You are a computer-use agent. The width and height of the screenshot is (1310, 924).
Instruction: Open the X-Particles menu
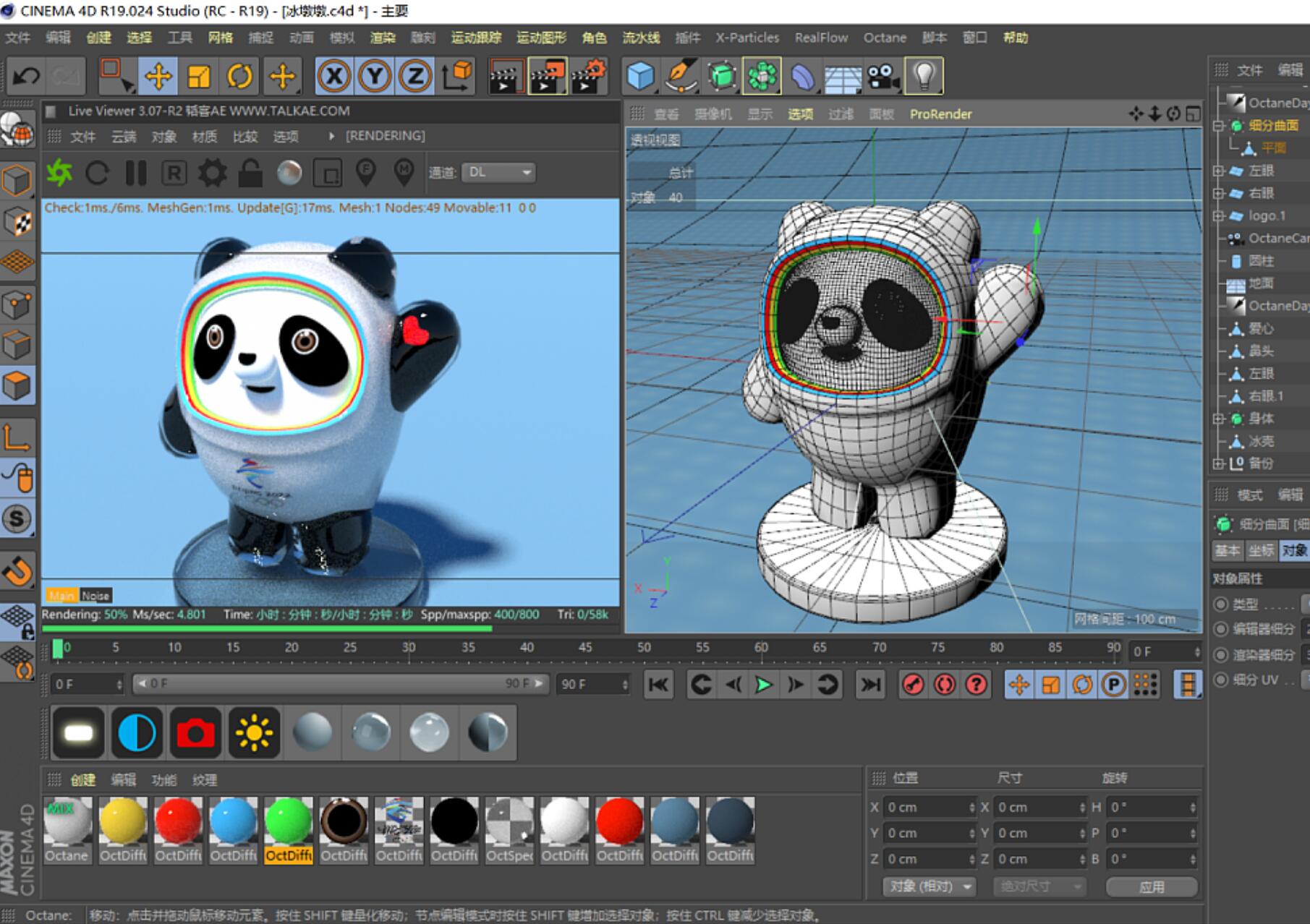[747, 38]
